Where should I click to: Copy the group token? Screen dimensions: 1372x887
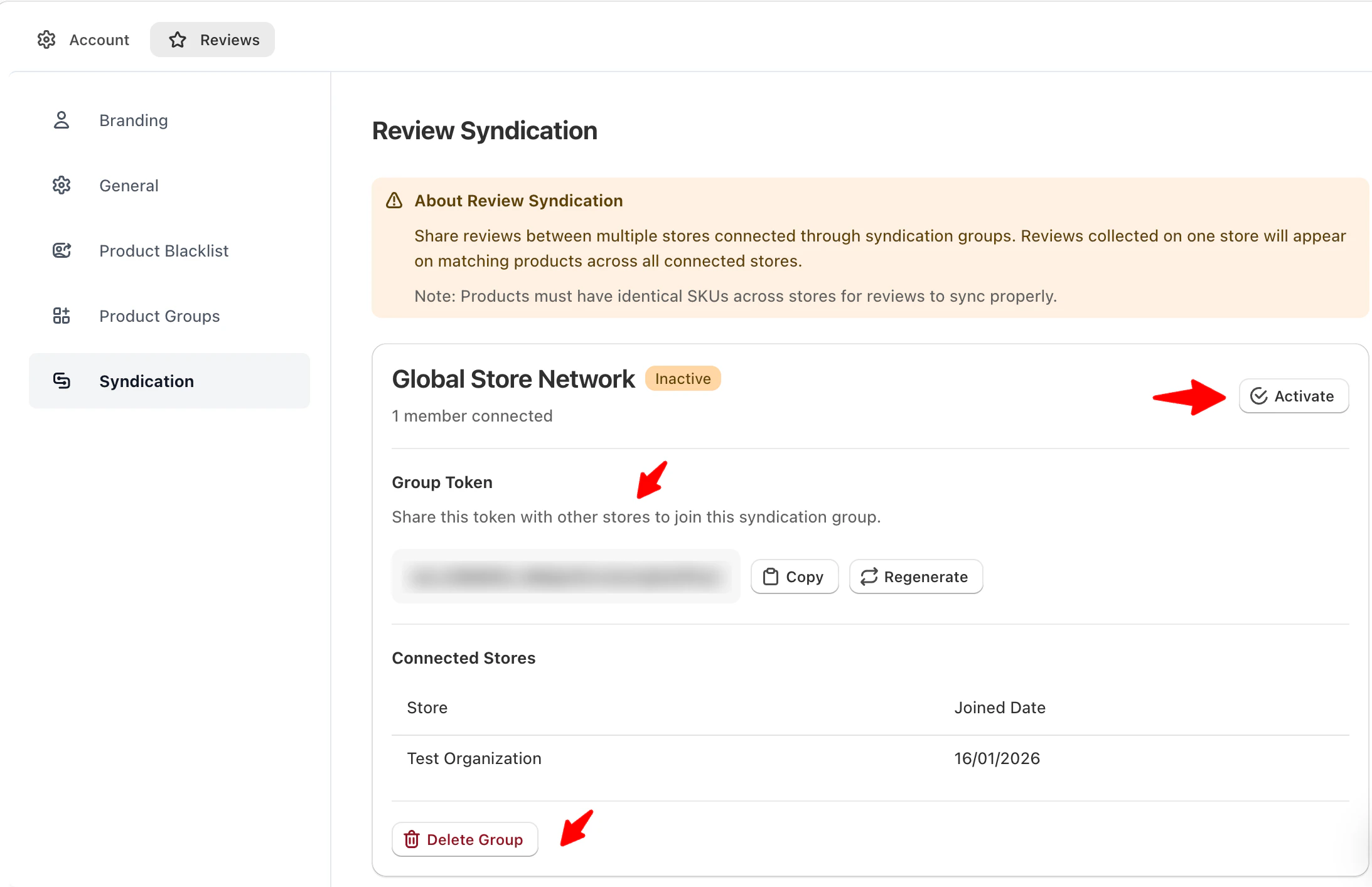tap(794, 576)
